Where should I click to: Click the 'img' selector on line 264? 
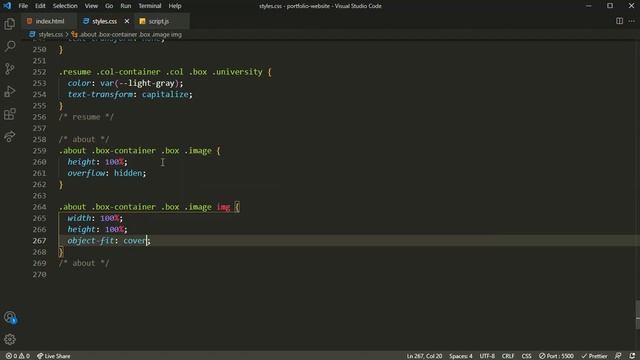[223, 207]
